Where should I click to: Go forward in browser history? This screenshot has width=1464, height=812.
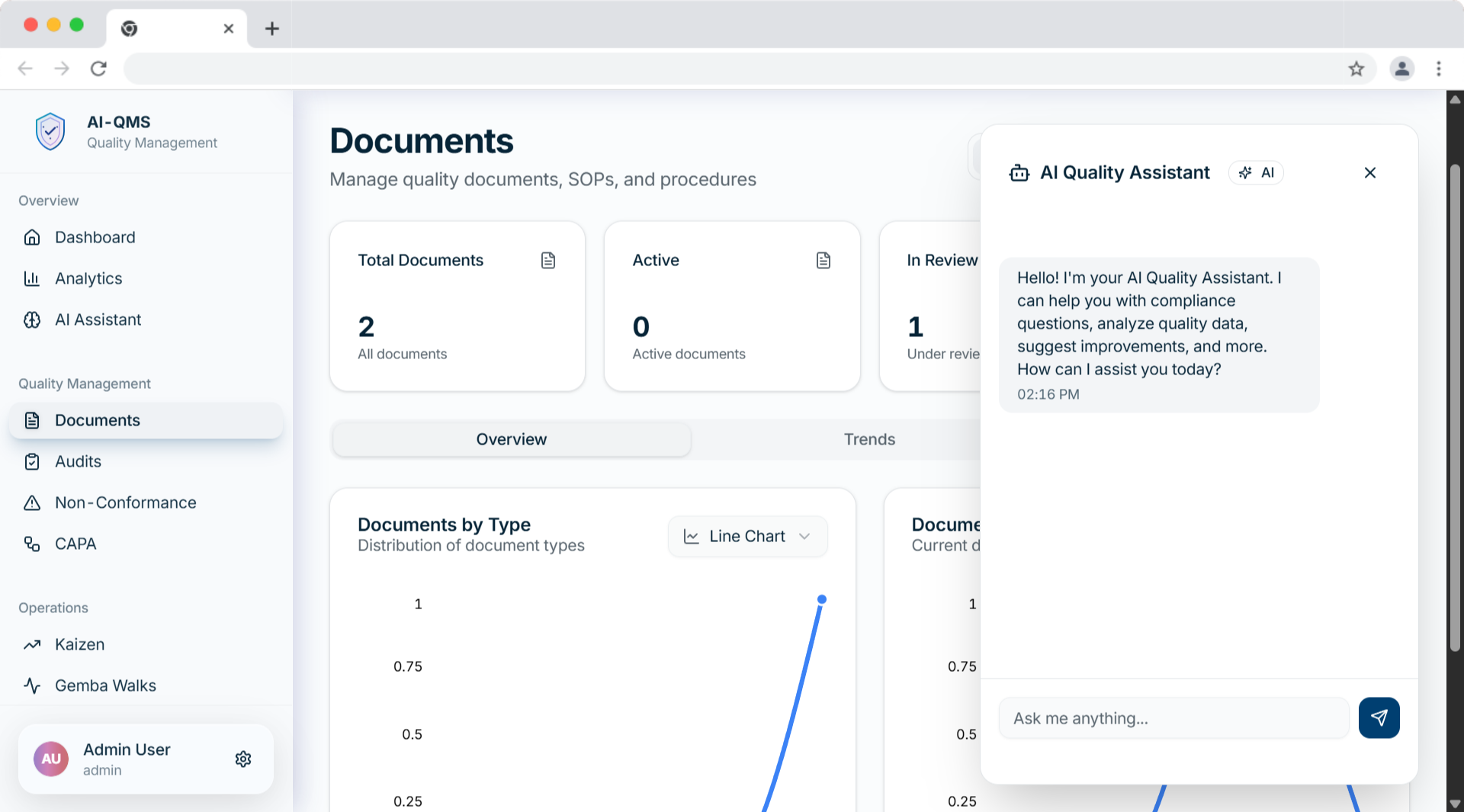[x=62, y=69]
